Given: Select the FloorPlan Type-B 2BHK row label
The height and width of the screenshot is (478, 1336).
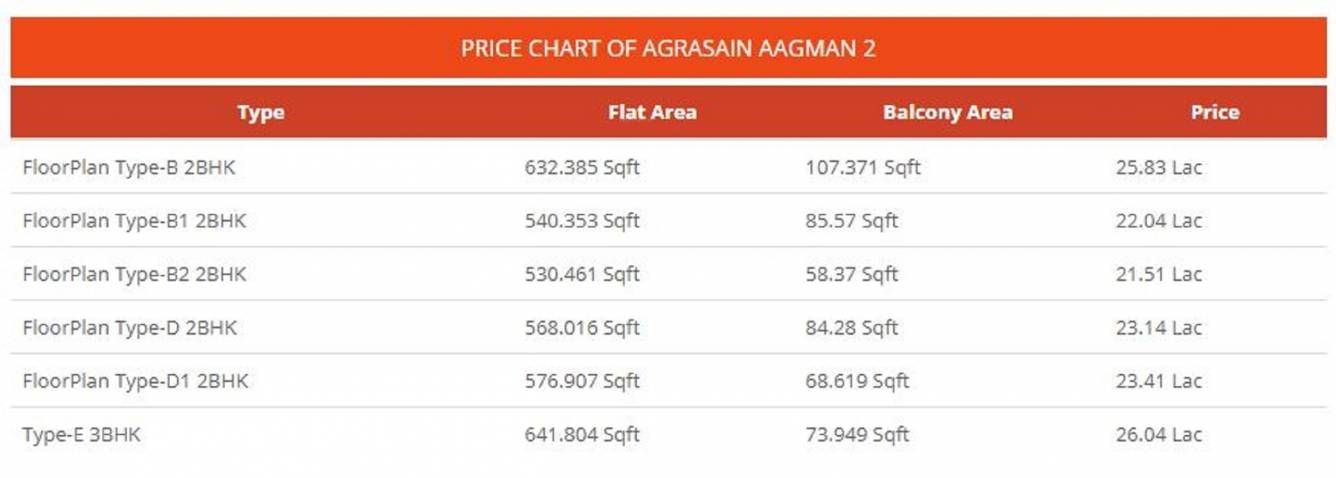Looking at the screenshot, I should (x=129, y=168).
